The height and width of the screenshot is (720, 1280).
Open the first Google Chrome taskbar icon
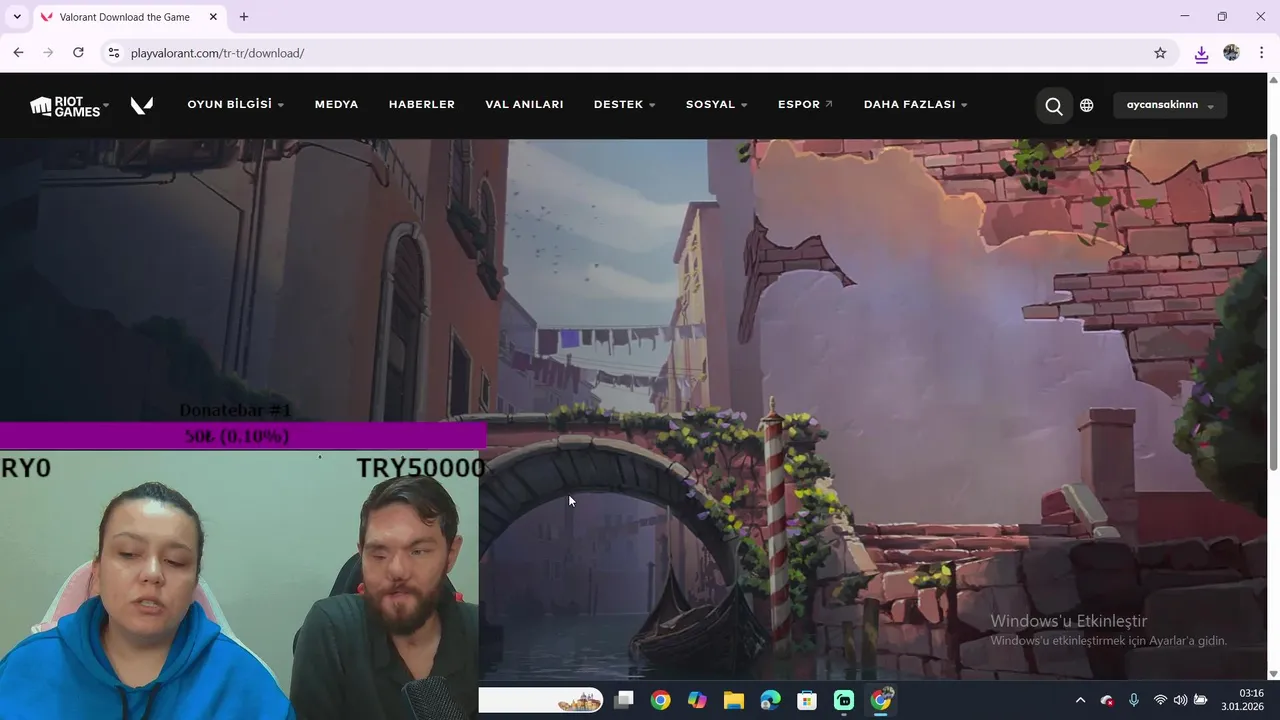pyautogui.click(x=660, y=700)
